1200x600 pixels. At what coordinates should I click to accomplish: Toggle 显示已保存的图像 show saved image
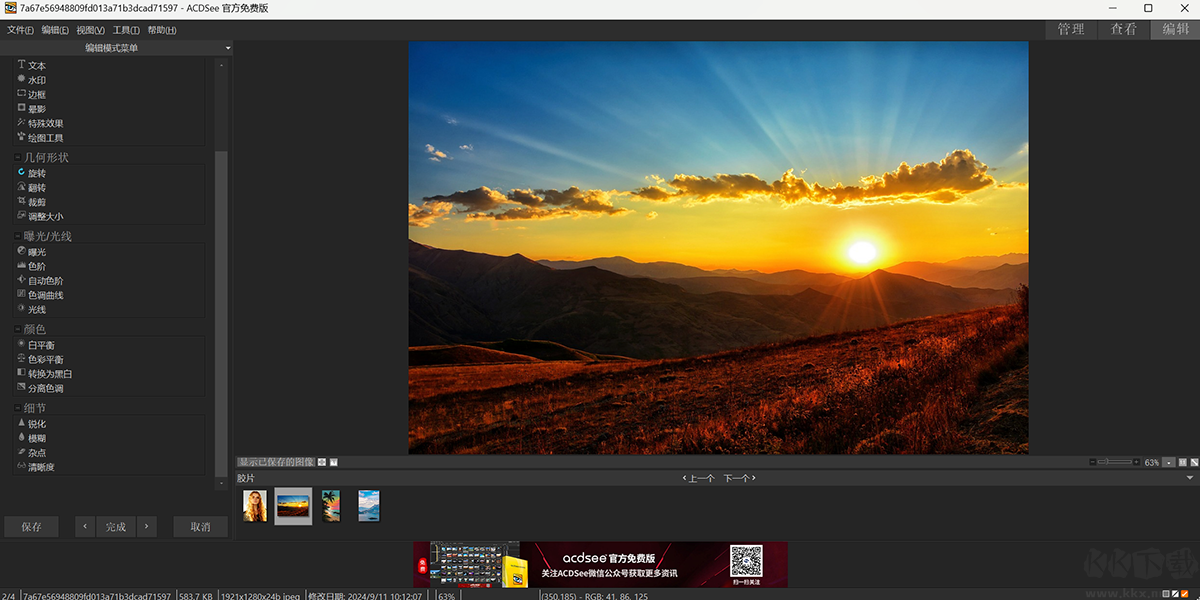276,462
